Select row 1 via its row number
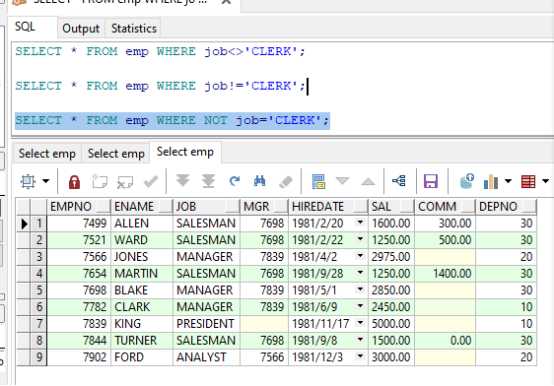554x386 pixels. (x=39, y=223)
